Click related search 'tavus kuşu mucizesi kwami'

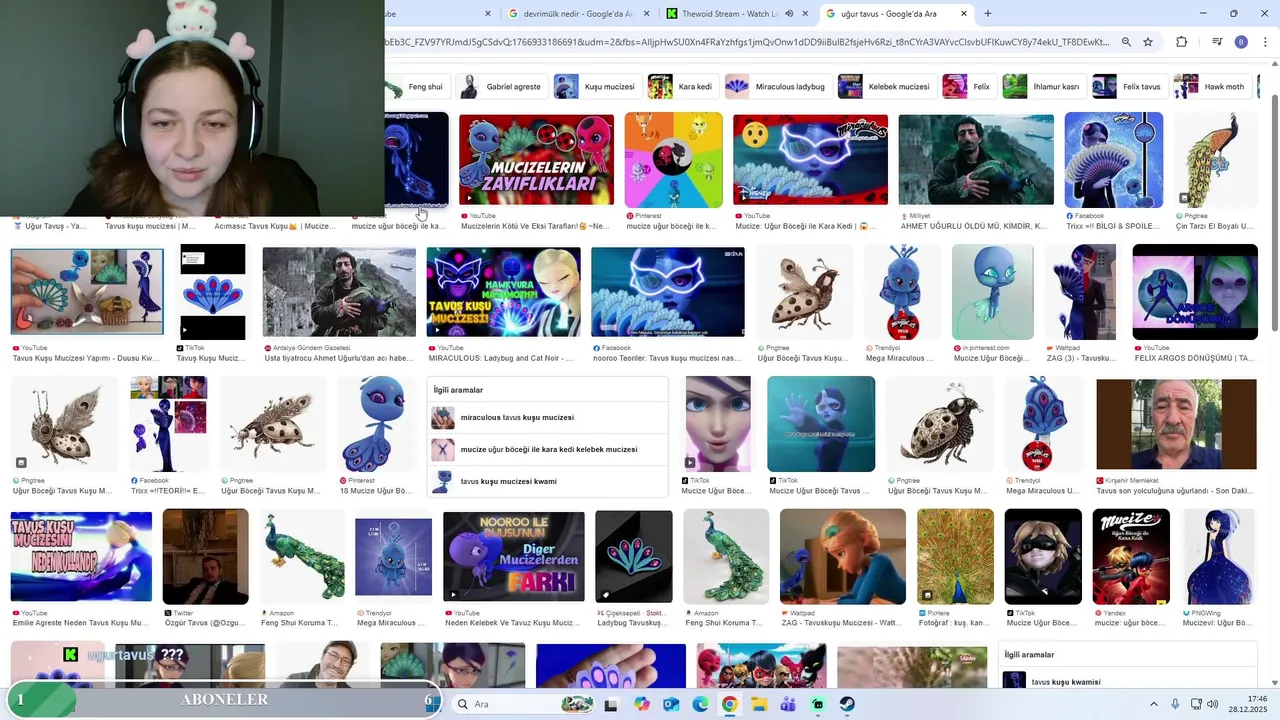click(548, 481)
